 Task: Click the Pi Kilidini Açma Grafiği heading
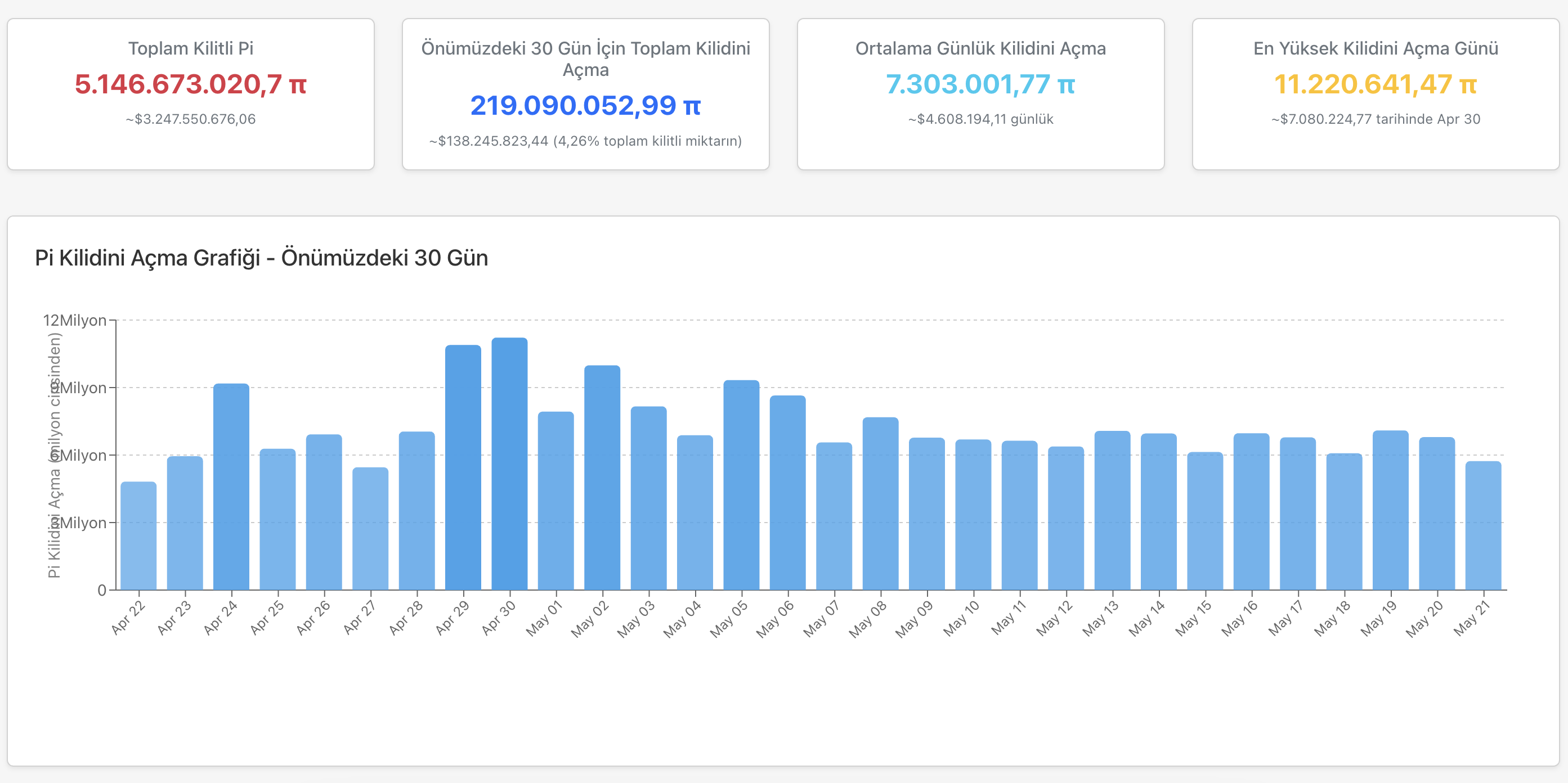261,258
